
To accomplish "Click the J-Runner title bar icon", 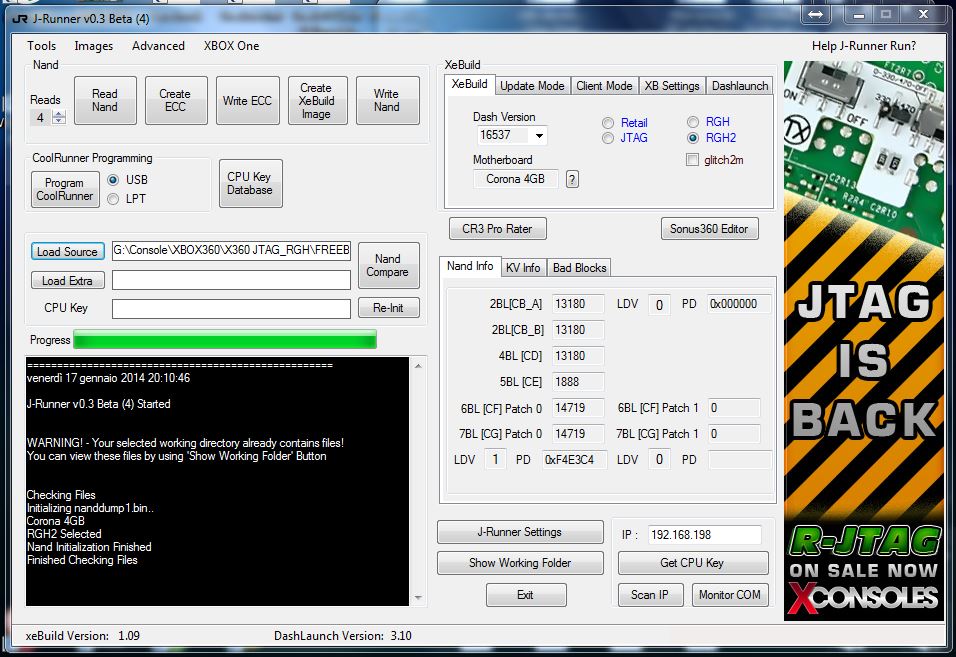I will point(20,18).
